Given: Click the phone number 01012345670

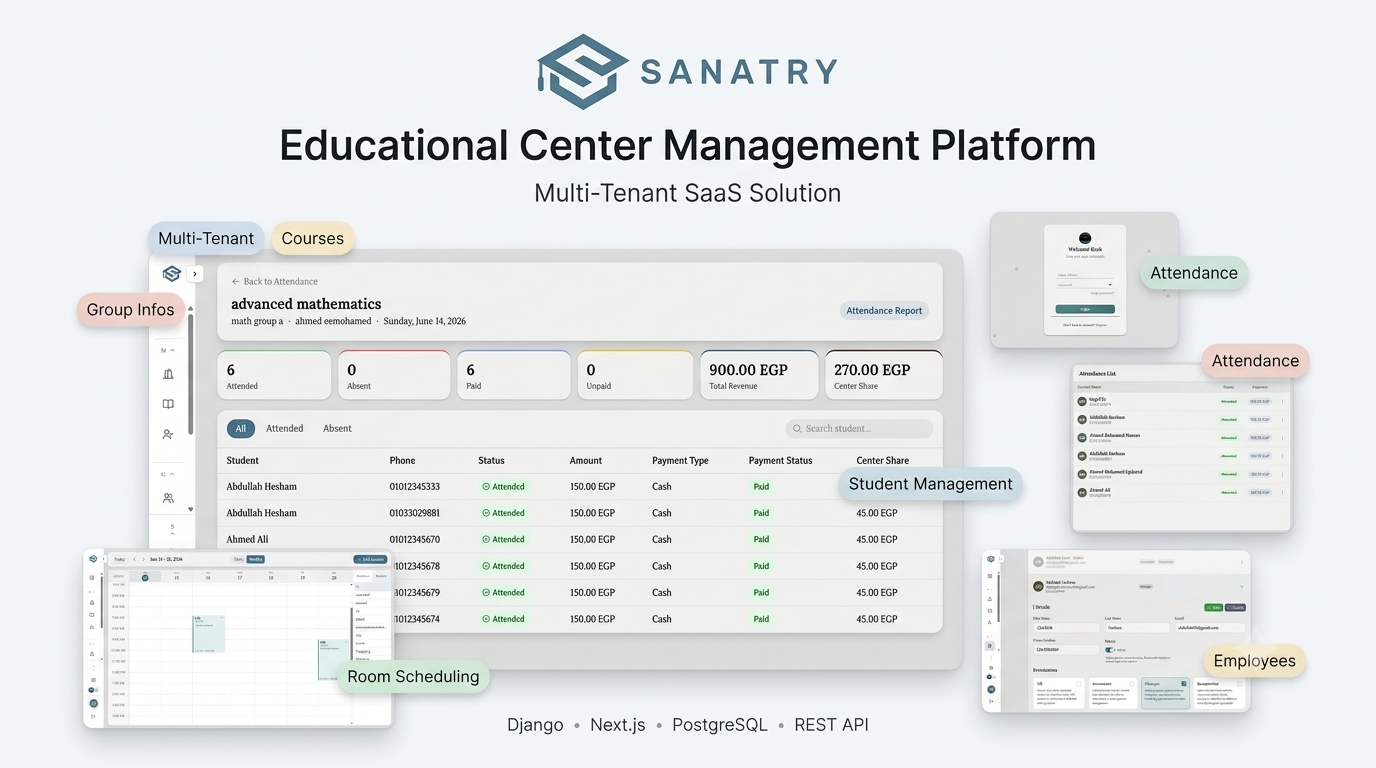Looking at the screenshot, I should coord(415,540).
